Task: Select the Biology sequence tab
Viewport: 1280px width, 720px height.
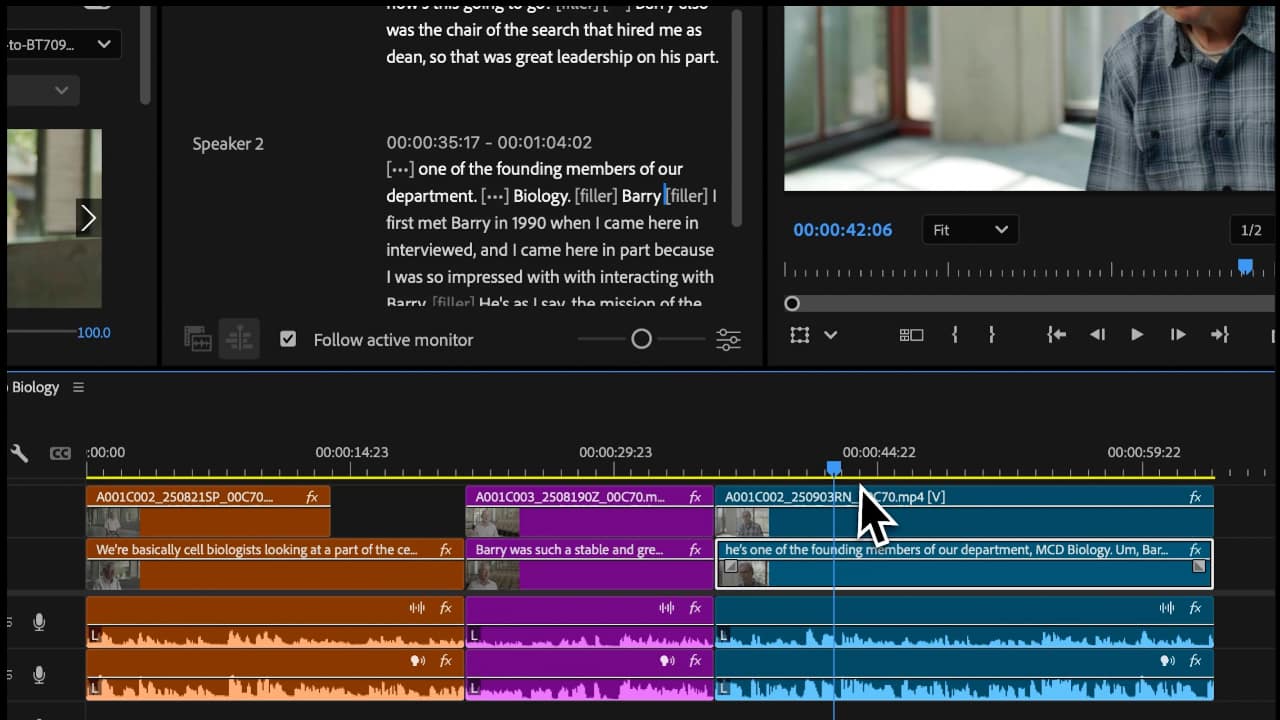Action: point(35,387)
